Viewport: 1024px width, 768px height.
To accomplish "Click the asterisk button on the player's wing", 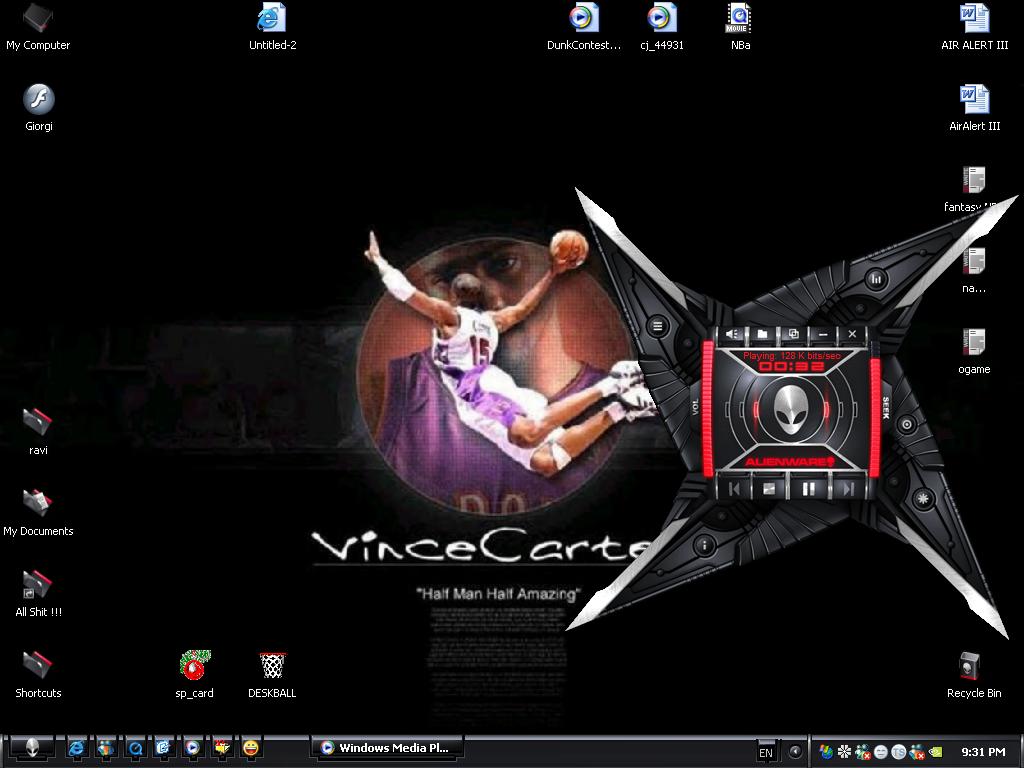I will [923, 499].
